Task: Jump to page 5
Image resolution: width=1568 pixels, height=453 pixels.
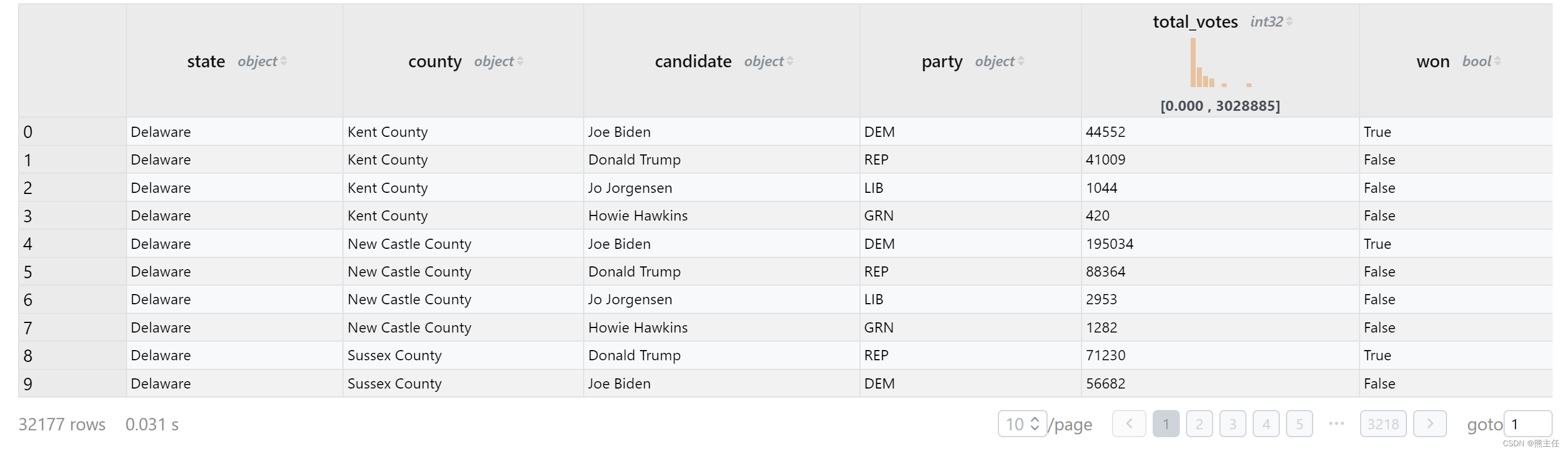Action: (1300, 424)
